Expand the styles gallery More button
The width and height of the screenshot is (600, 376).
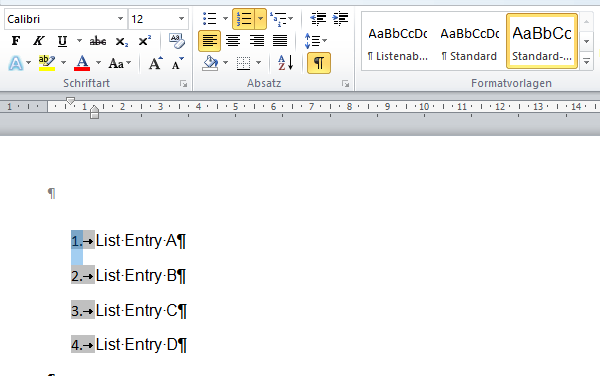[587, 61]
